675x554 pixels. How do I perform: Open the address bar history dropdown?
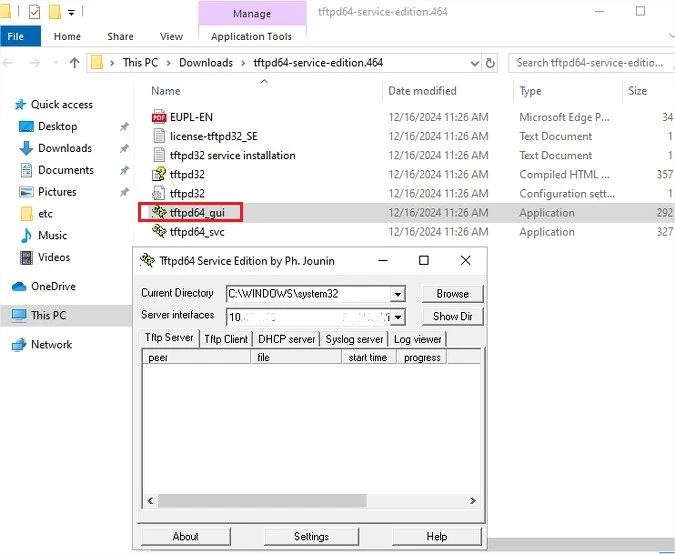(x=474, y=64)
